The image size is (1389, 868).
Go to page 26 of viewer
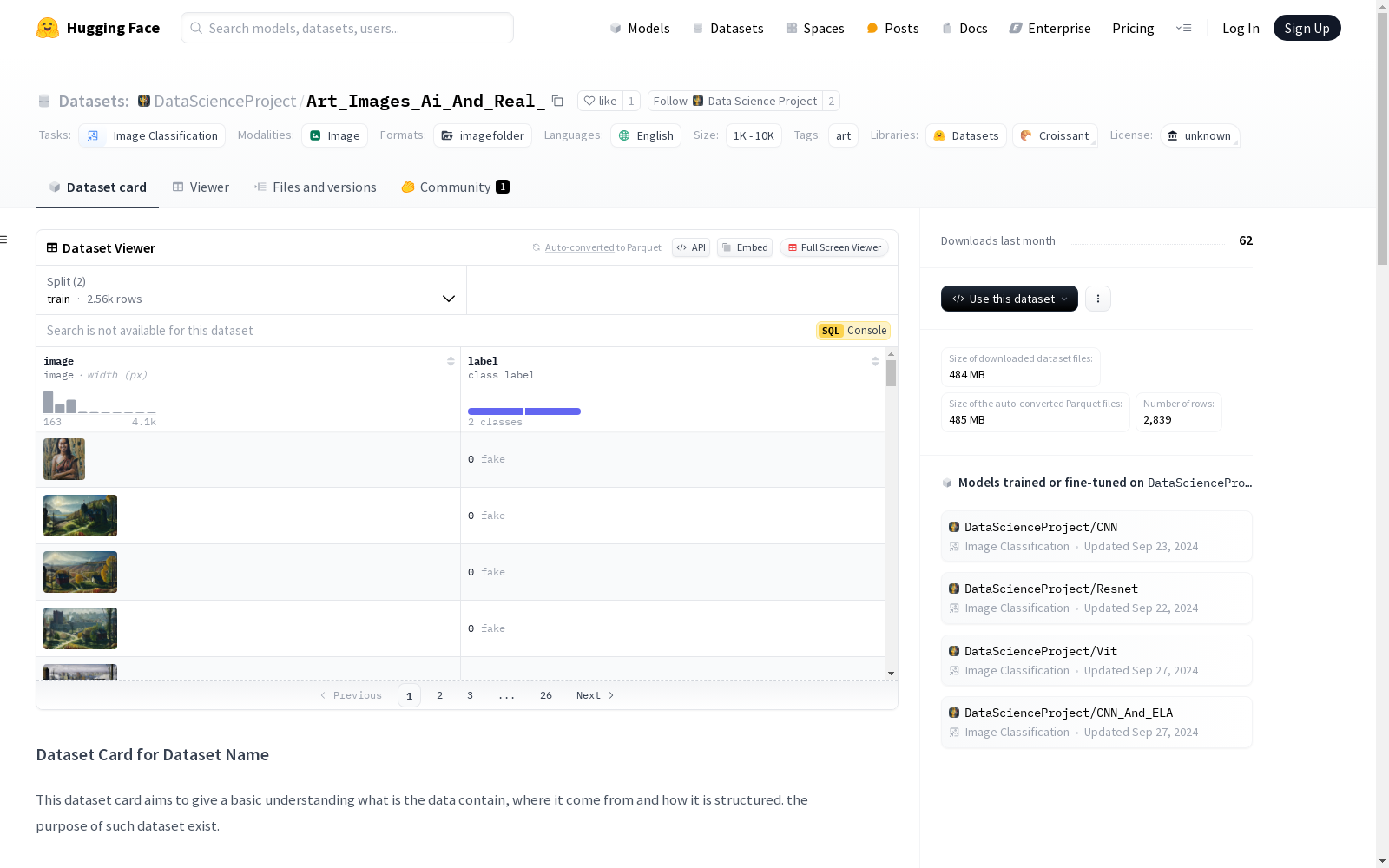click(546, 695)
